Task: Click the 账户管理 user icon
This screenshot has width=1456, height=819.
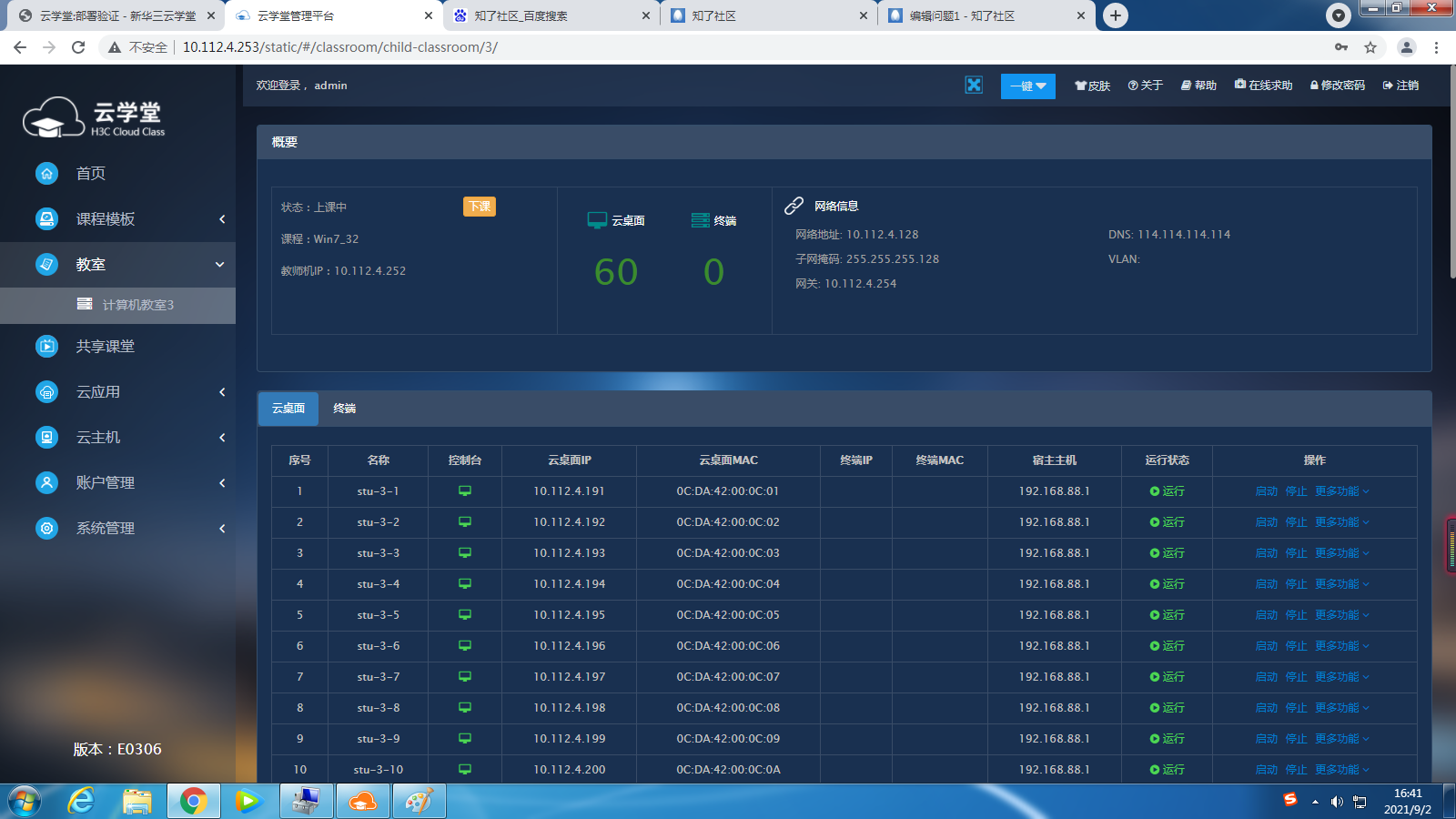Action: tap(46, 482)
